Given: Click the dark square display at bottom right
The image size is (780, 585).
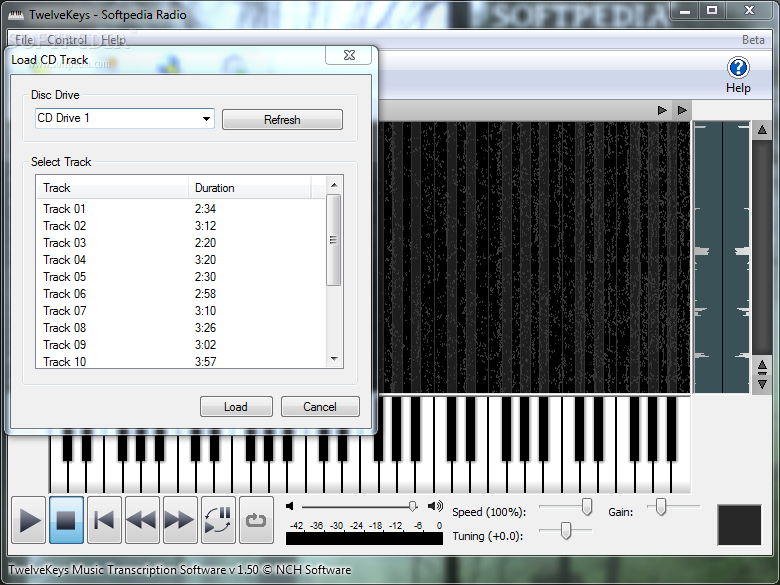Looking at the screenshot, I should click(739, 525).
